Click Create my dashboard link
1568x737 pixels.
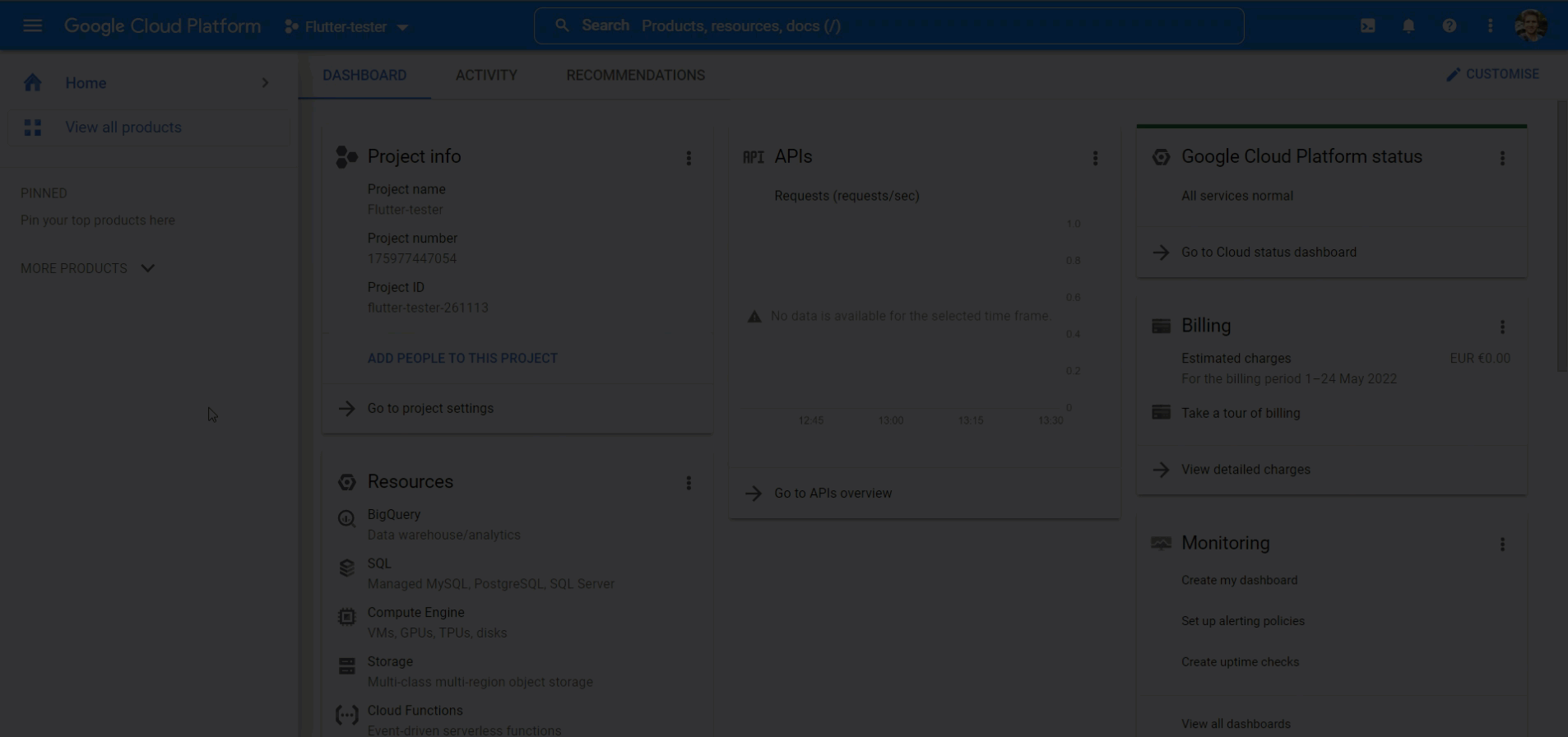coord(1239,580)
